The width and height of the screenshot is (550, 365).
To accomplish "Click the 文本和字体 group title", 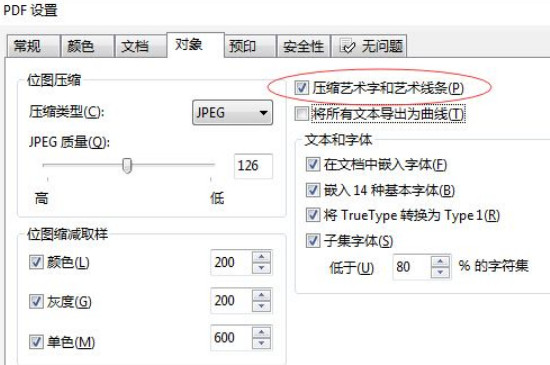I will coord(338,140).
